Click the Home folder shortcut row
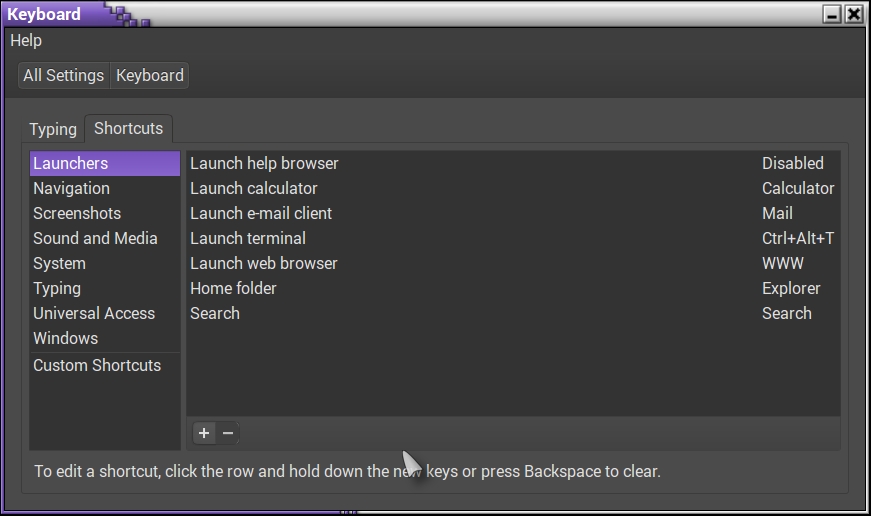Screen dimensions: 871x516 [511, 288]
